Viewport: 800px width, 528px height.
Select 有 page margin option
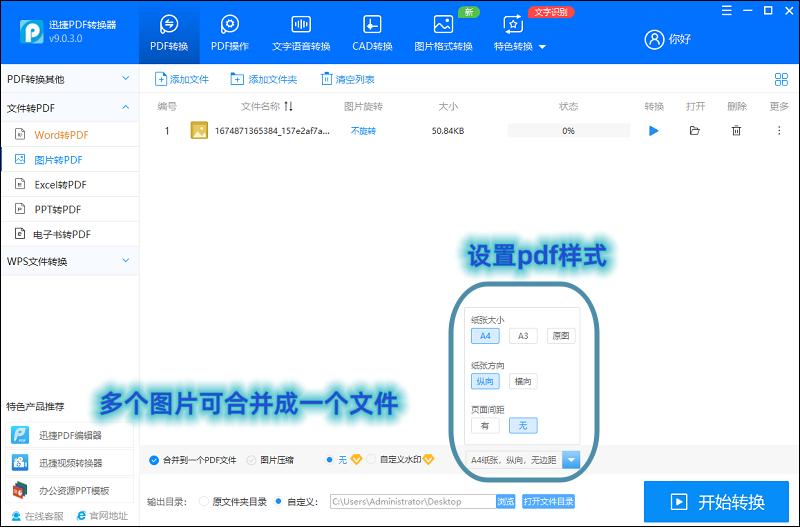coord(485,425)
